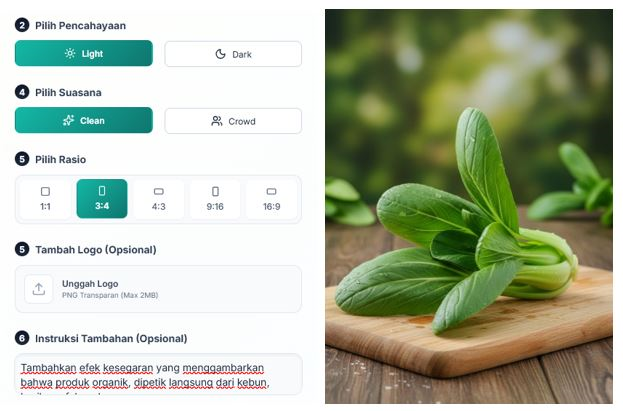
Task: Switch lighting to Dark
Action: click(233, 54)
